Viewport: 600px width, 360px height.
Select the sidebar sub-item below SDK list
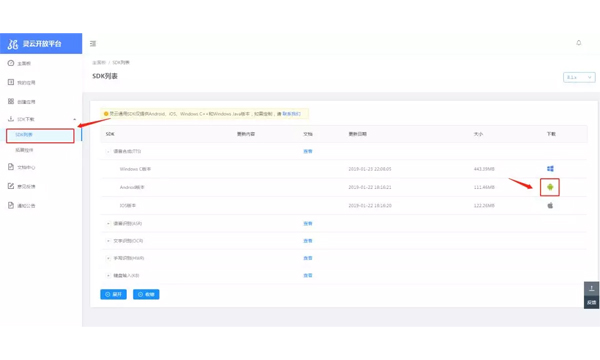coord(24,150)
